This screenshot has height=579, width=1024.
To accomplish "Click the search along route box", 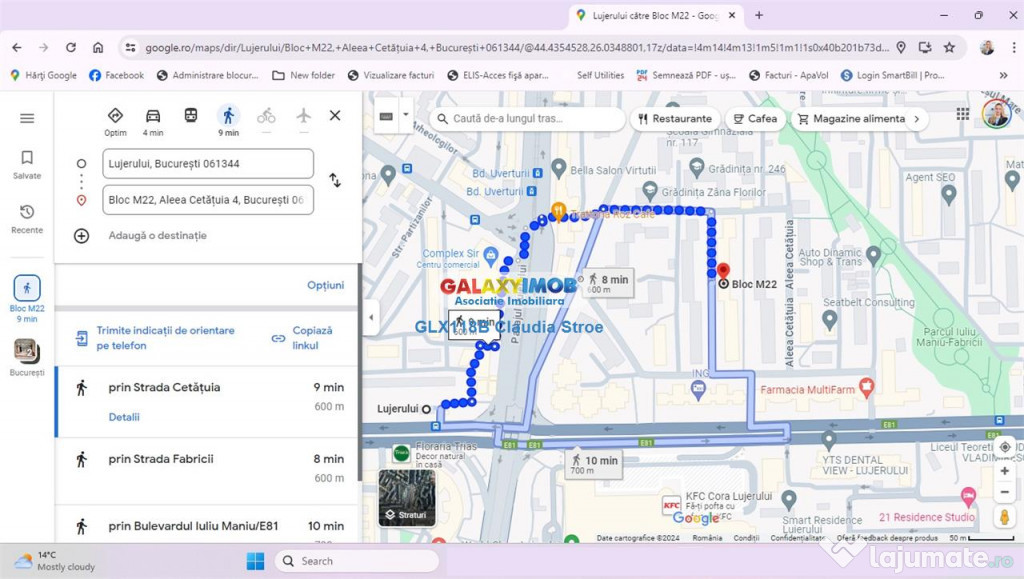I will pyautogui.click(x=527, y=119).
